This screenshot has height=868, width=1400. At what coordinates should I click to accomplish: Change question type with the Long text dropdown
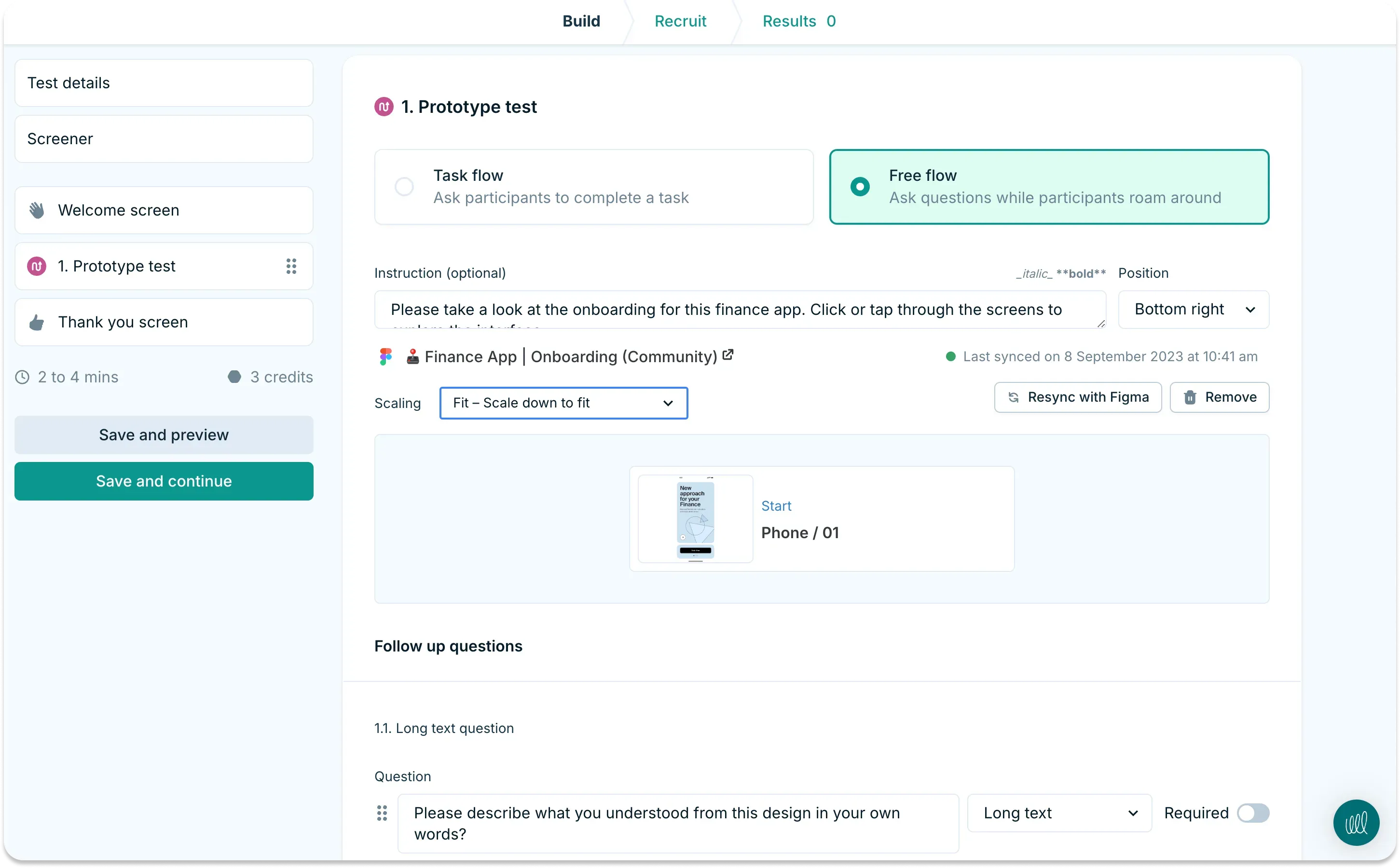pos(1058,813)
